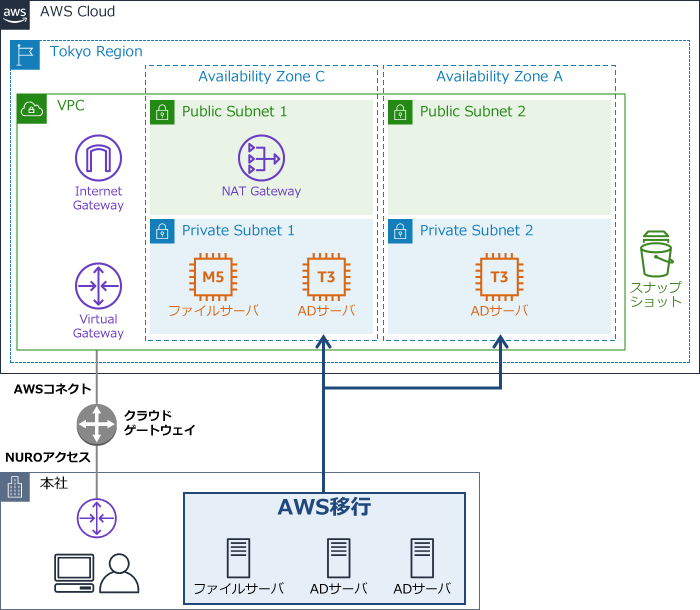Viewport: 700px width, 610px height.
Task: Select the T3 ADサーバ in Private Subnet 1
Action: pos(323,277)
